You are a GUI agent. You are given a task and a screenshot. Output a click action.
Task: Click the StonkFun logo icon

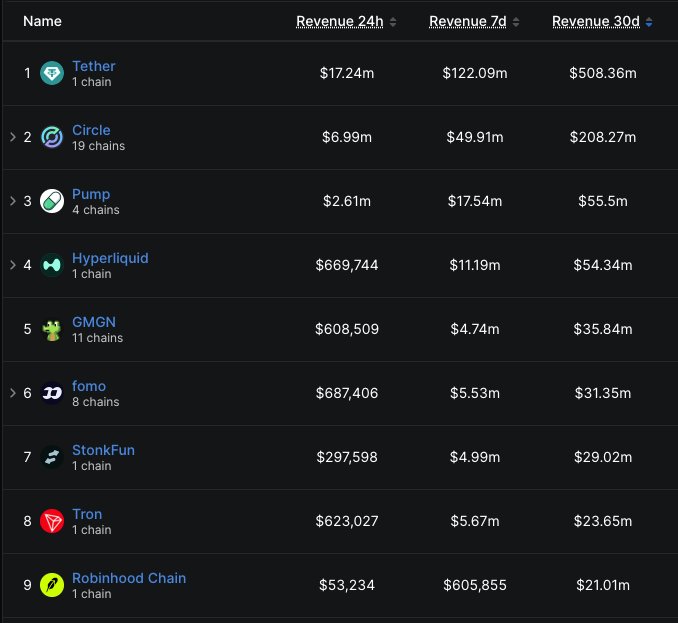click(52, 457)
